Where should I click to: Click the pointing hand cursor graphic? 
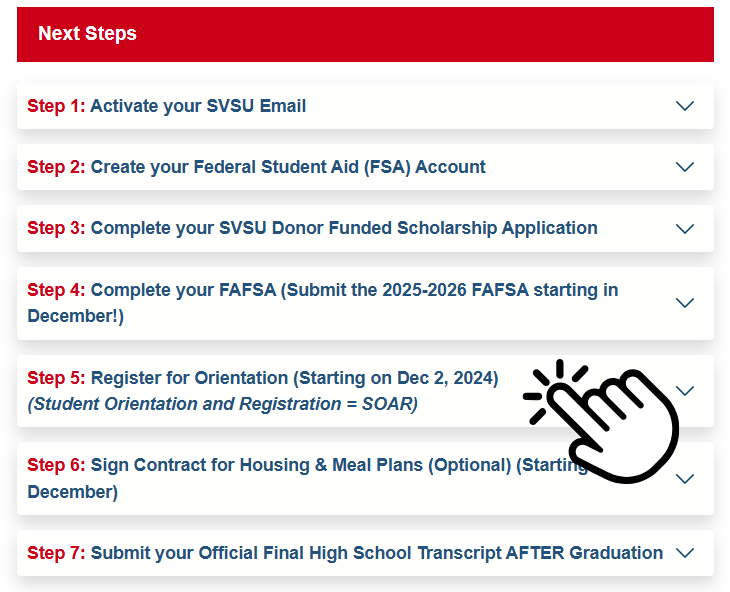[x=607, y=420]
